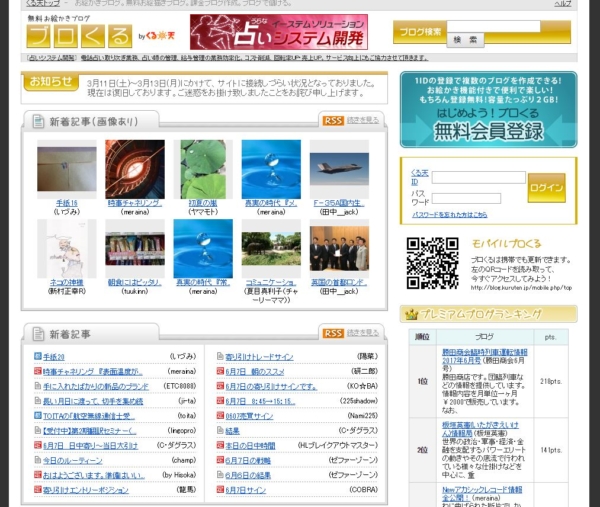
Task: Open the RSS feed for the 新着記事 list
Action: [332, 333]
